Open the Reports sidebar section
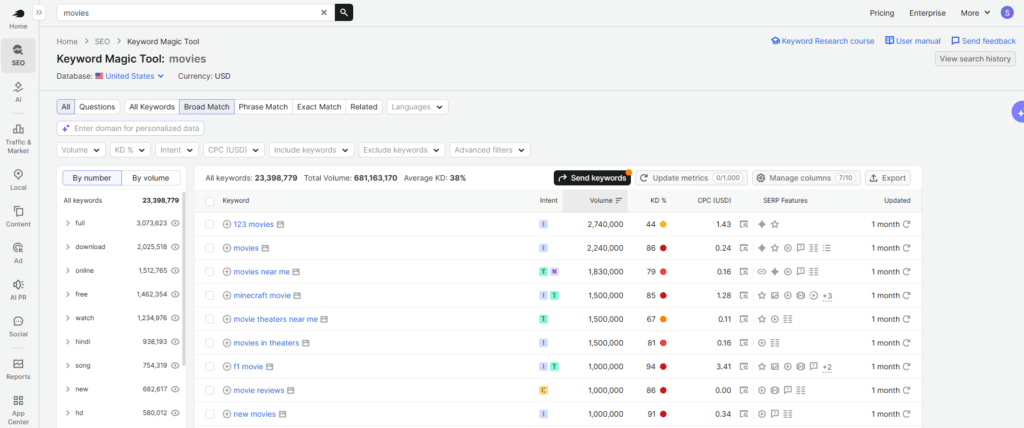Viewport: 1024px width, 428px height. point(18,369)
